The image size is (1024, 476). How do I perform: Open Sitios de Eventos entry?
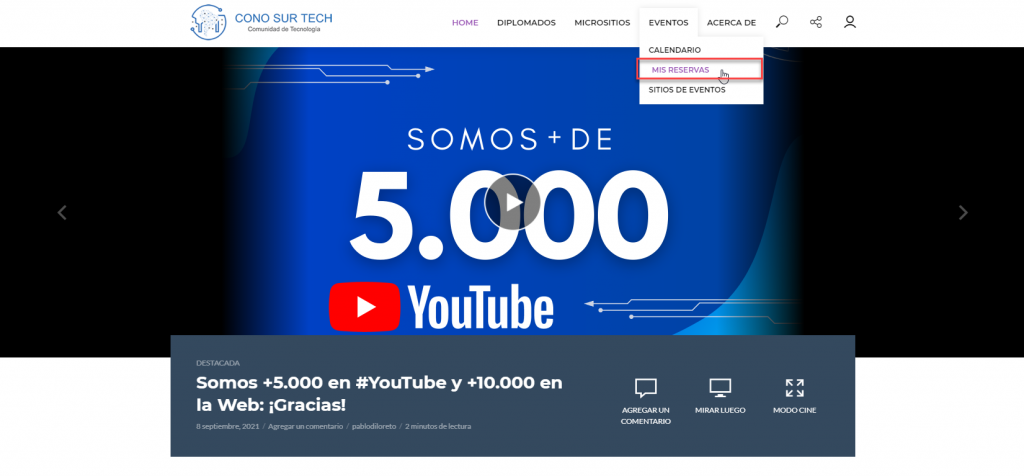(687, 90)
